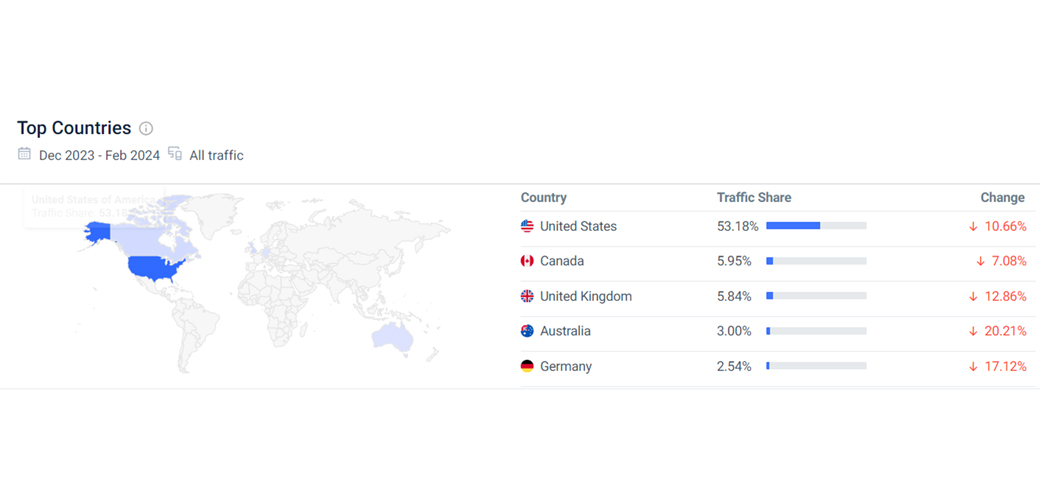Sort by the Traffic Share column header

pos(753,198)
